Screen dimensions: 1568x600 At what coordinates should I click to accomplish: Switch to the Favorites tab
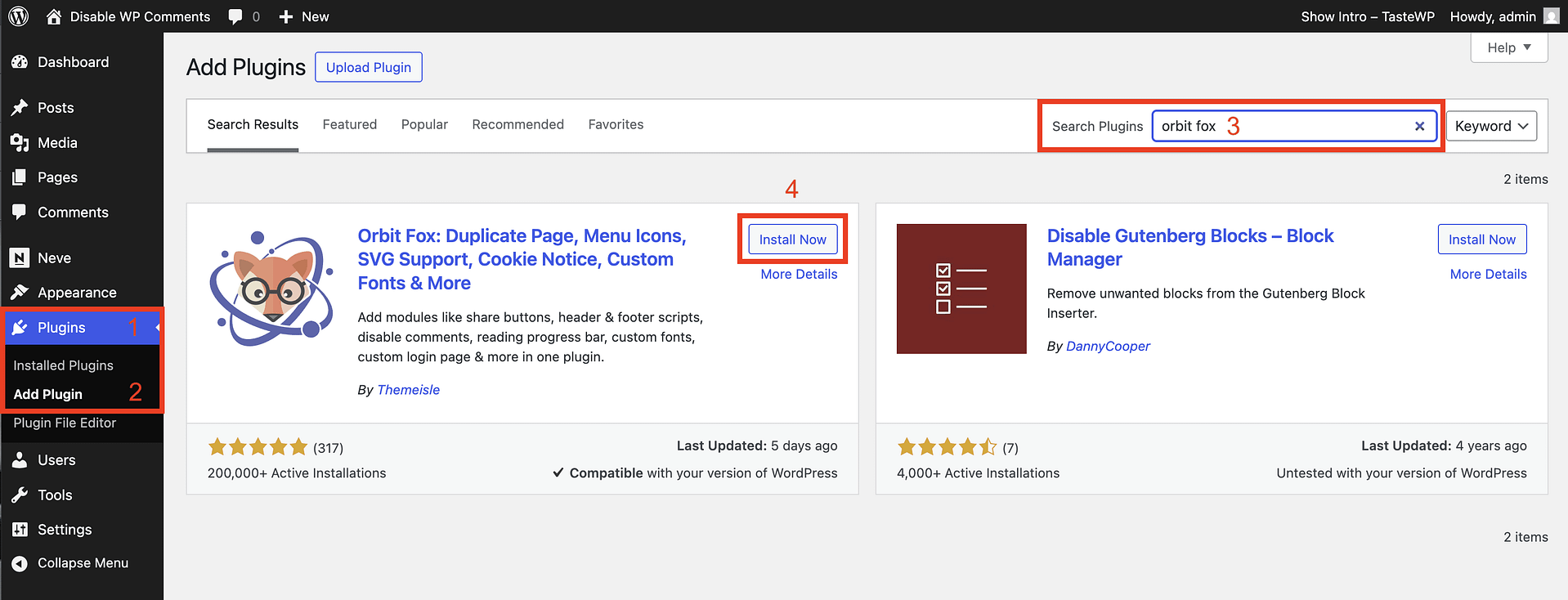click(x=616, y=125)
